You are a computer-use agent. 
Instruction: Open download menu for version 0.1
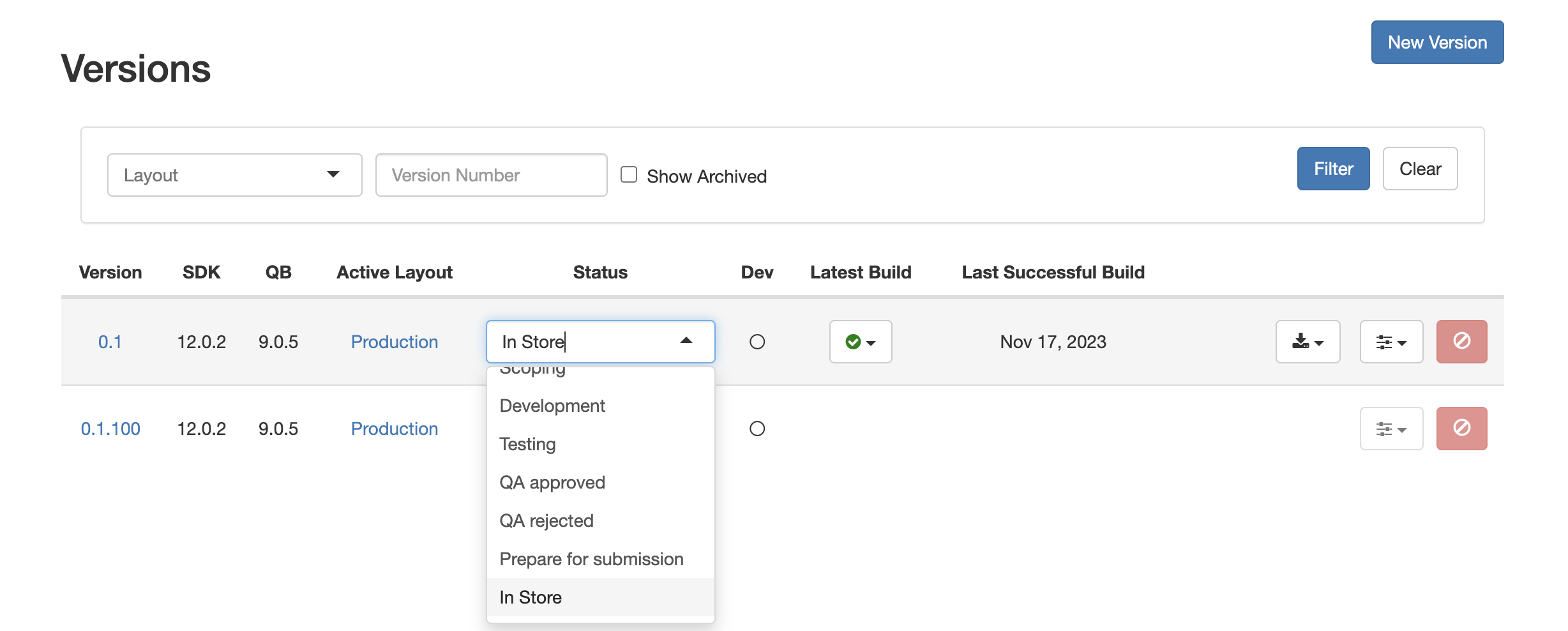[x=1308, y=342]
